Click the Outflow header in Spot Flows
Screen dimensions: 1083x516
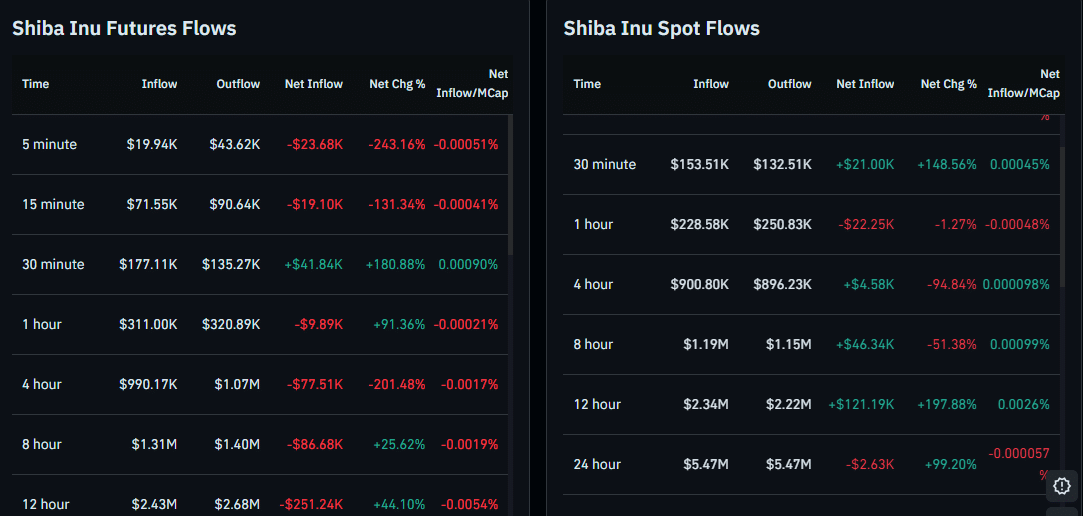click(790, 84)
